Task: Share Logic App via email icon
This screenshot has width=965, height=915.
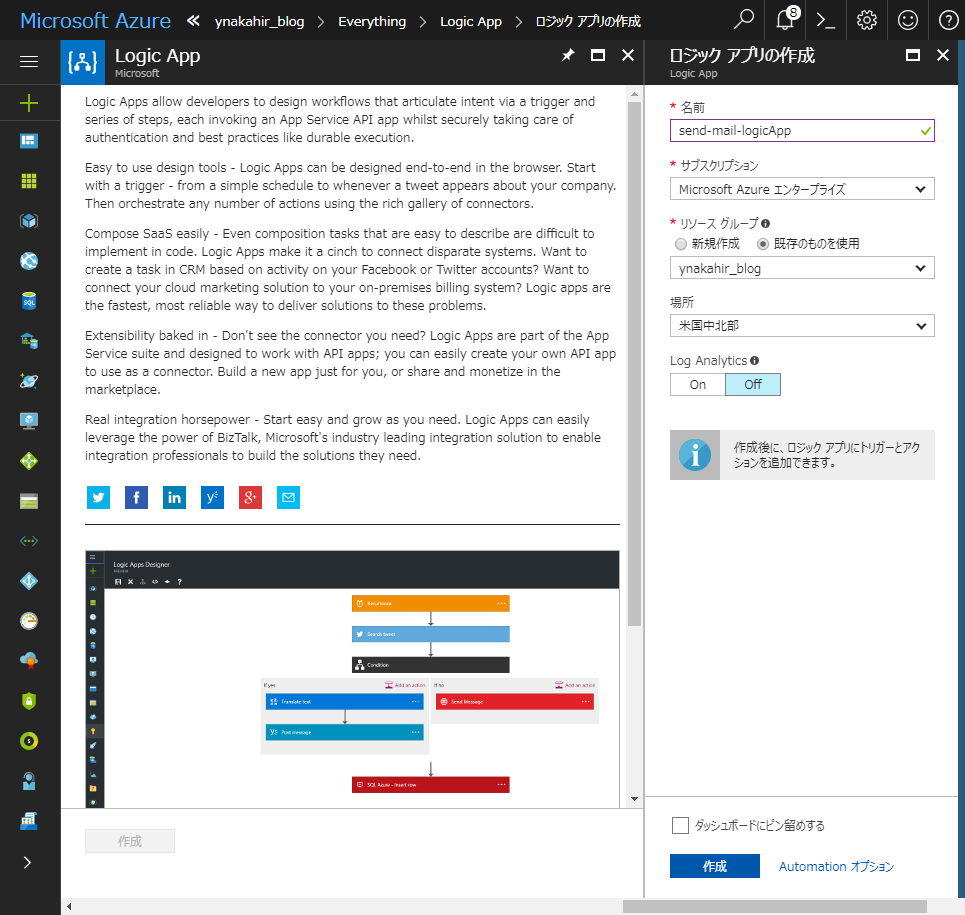Action: pos(289,497)
